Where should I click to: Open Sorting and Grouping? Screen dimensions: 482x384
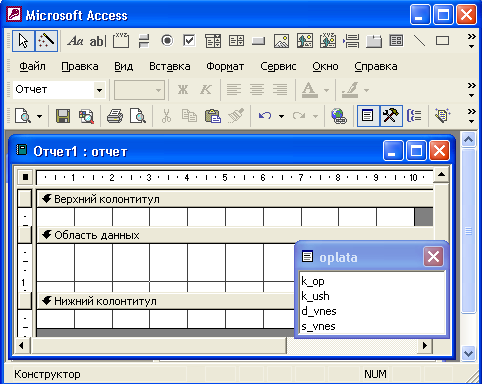pyautogui.click(x=414, y=116)
